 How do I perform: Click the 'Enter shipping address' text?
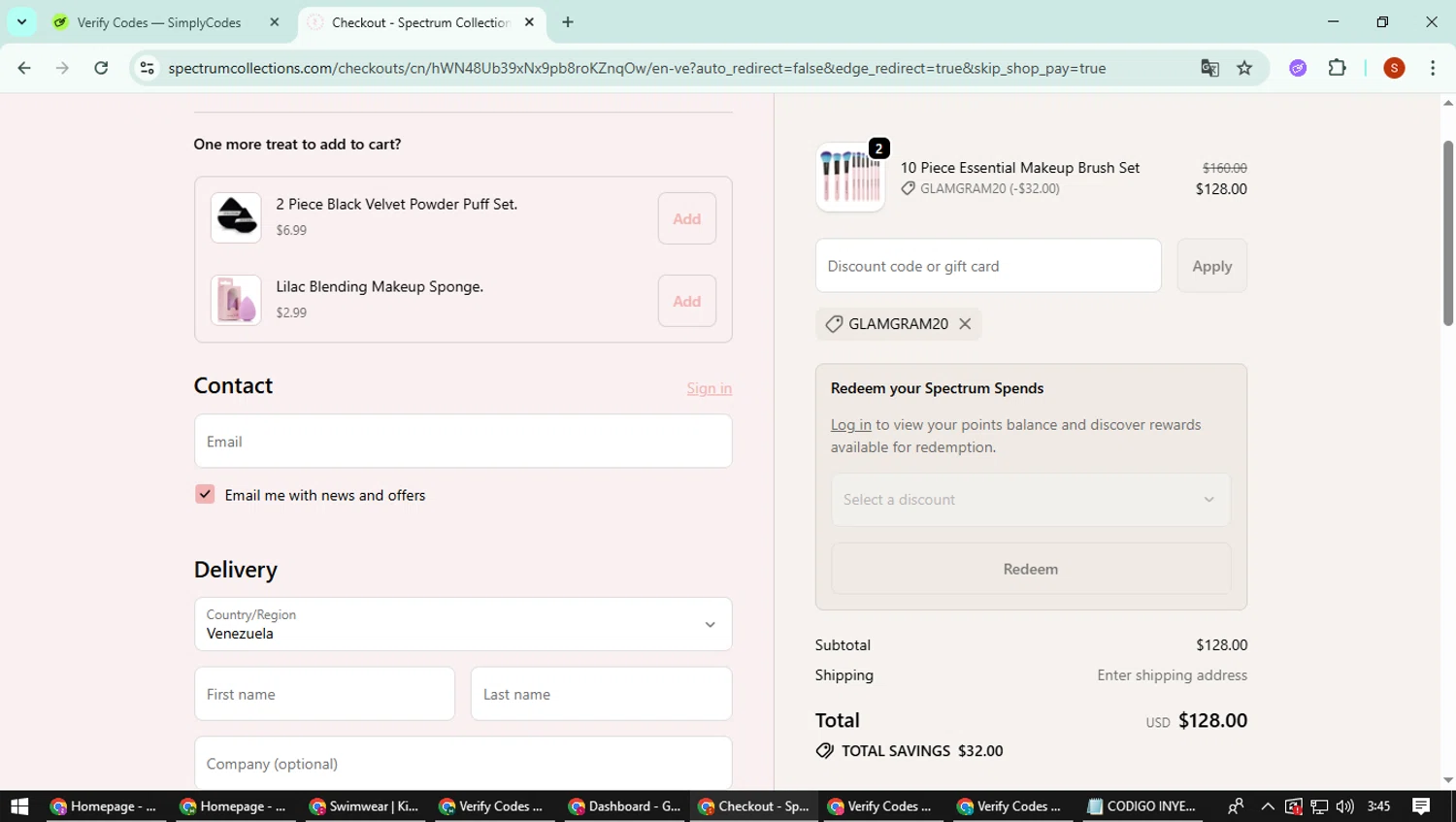1173,675
